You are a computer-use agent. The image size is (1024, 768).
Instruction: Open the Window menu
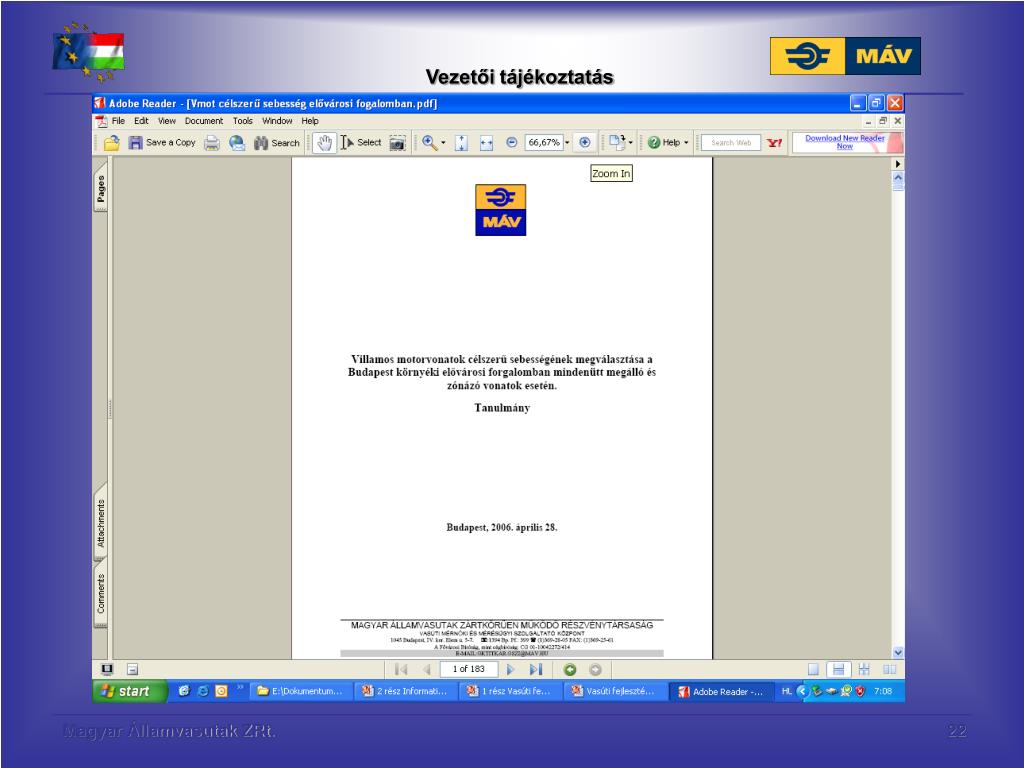point(277,121)
